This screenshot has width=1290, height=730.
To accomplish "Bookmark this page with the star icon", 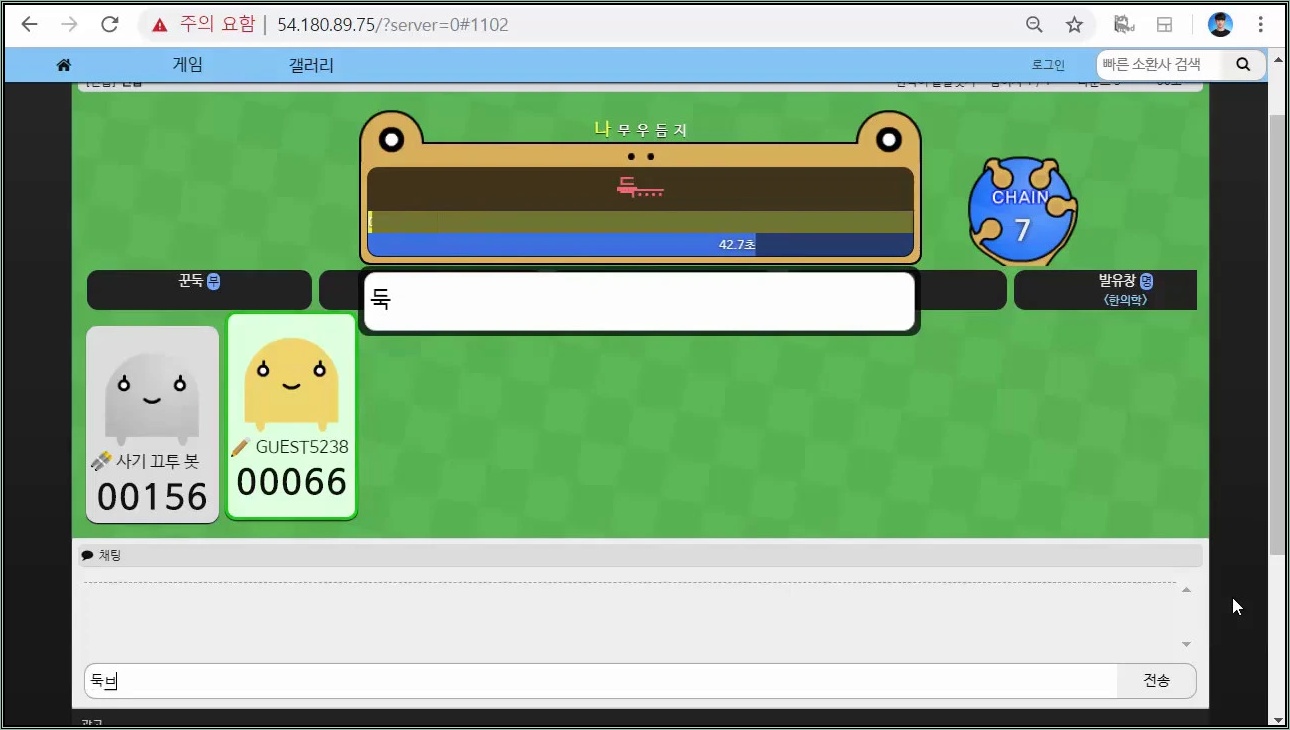I will (1074, 25).
